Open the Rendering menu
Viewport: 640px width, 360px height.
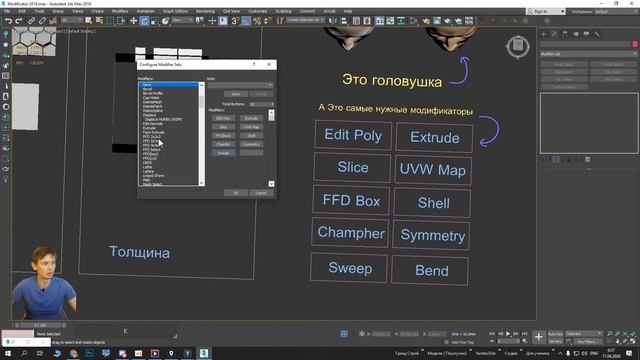click(x=205, y=11)
